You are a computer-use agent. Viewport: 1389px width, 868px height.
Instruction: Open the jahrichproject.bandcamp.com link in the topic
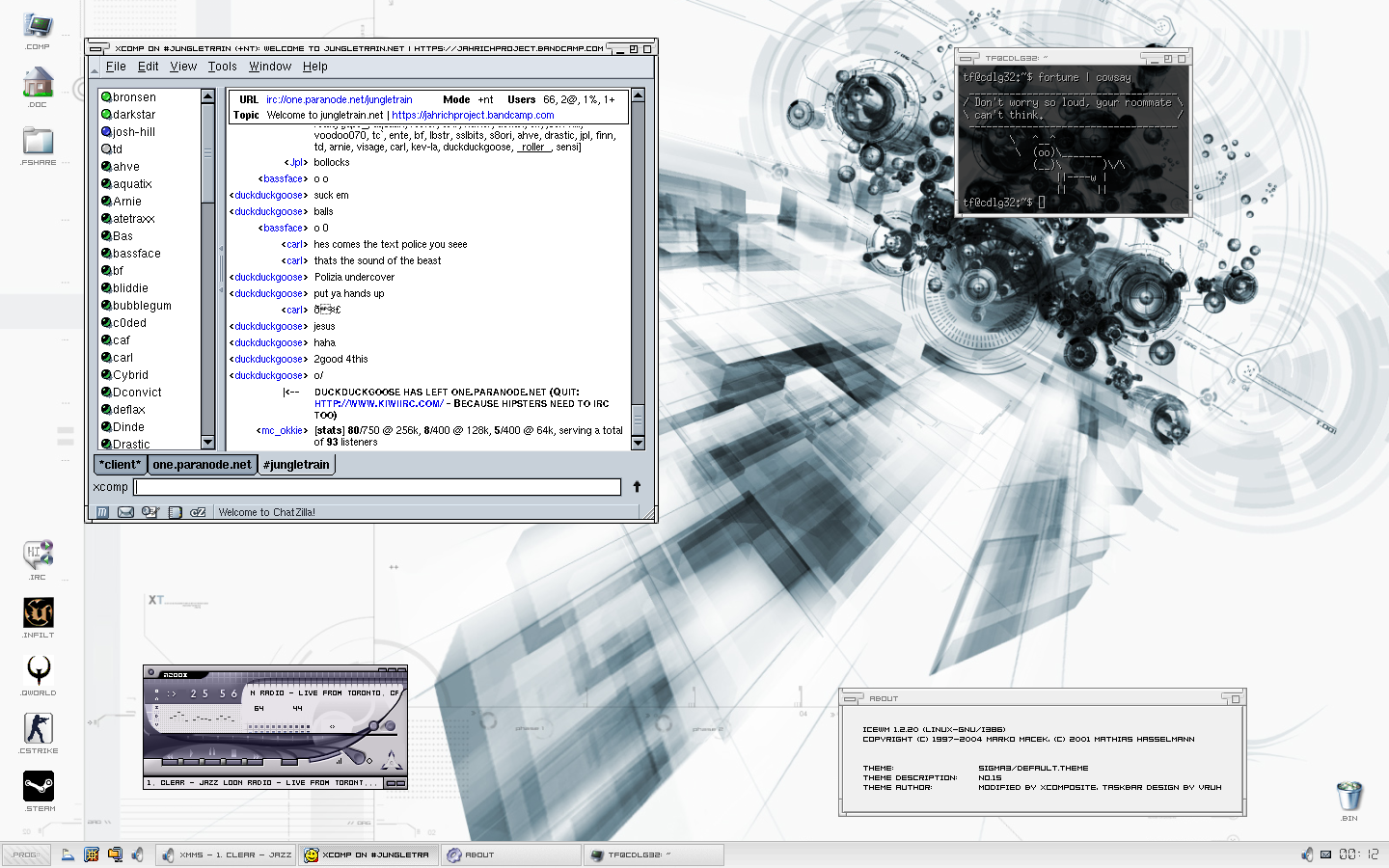coord(473,115)
